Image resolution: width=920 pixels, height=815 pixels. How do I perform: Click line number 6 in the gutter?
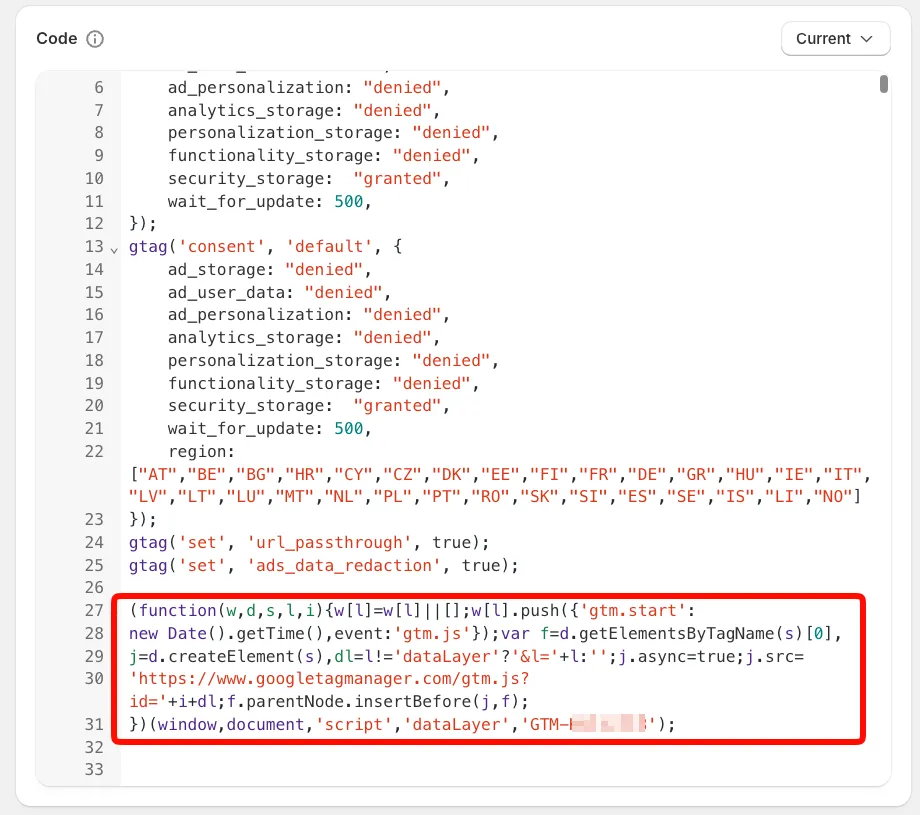(x=99, y=87)
